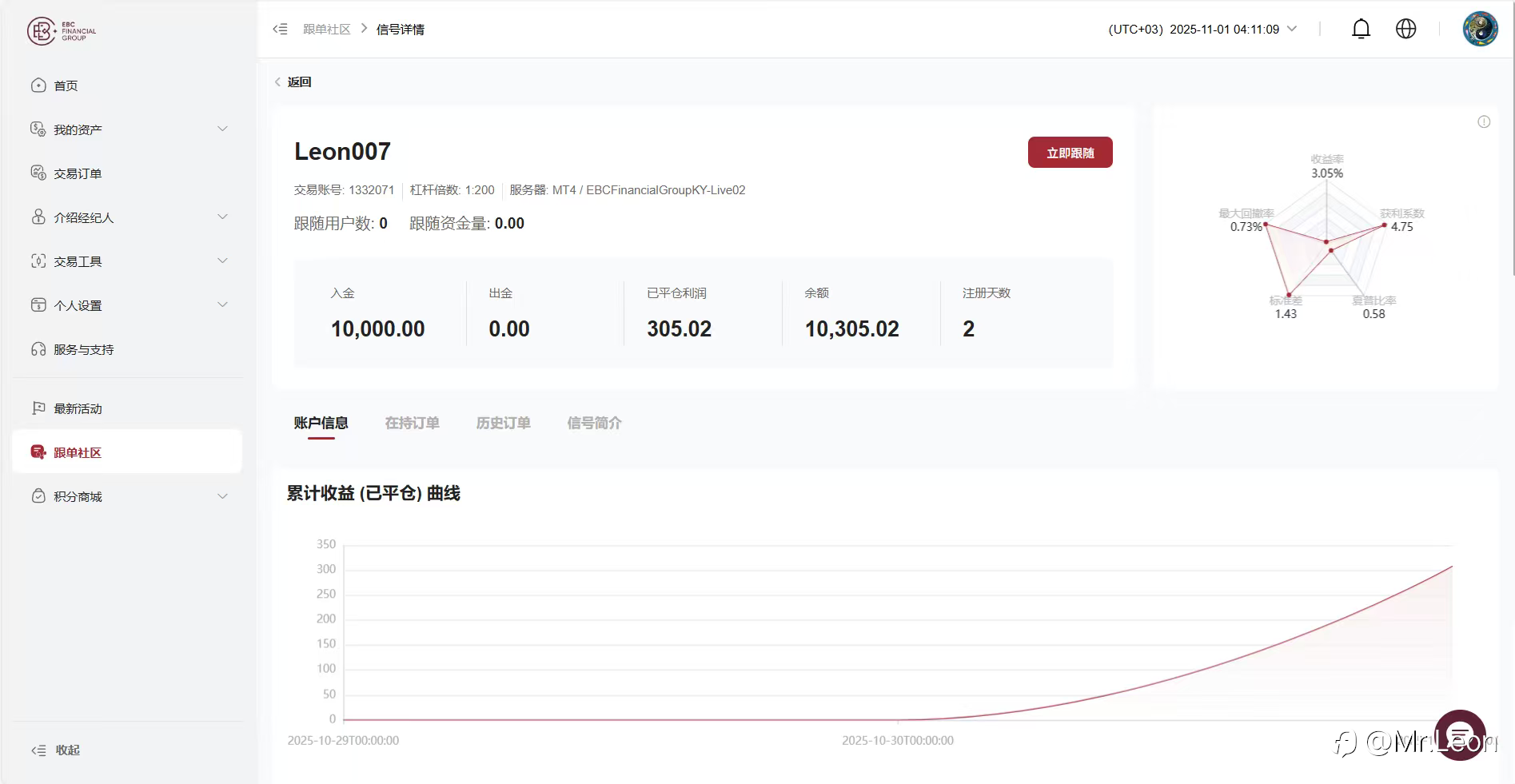Click the 跟随用户数: 0 text

[x=341, y=224]
